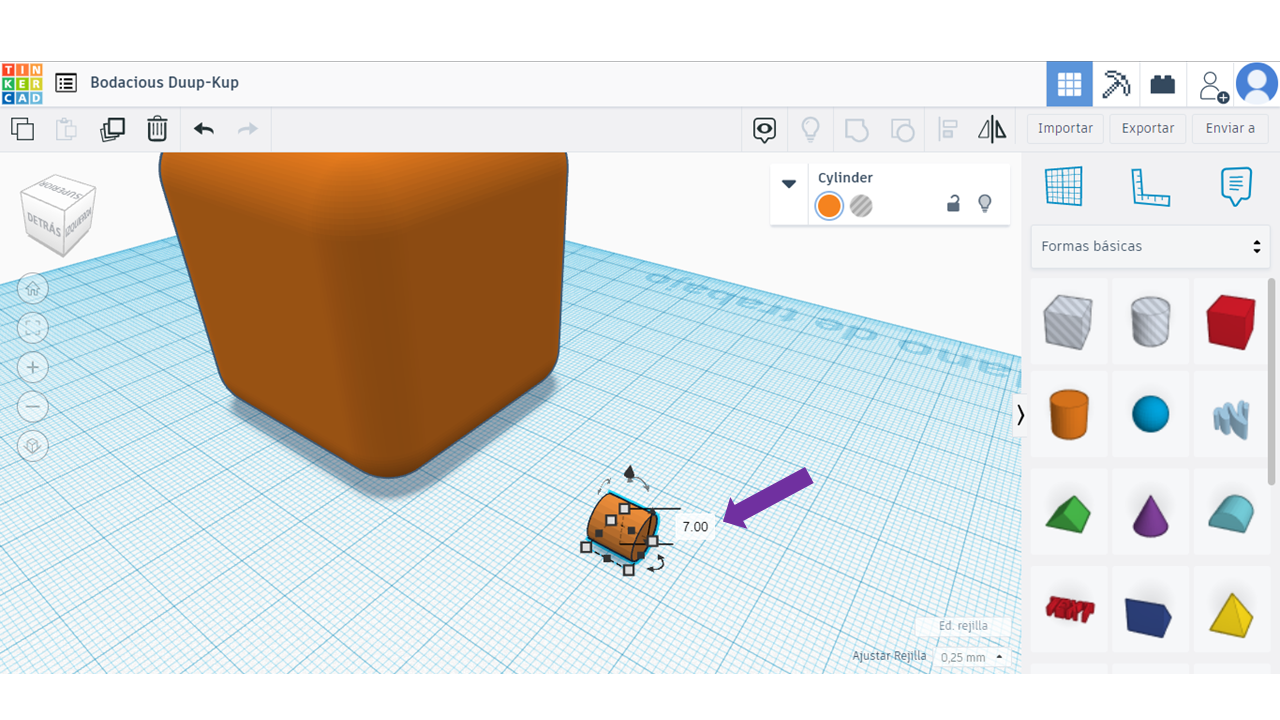Open the designs list icon beside title
The height and width of the screenshot is (720, 1280).
coord(66,83)
